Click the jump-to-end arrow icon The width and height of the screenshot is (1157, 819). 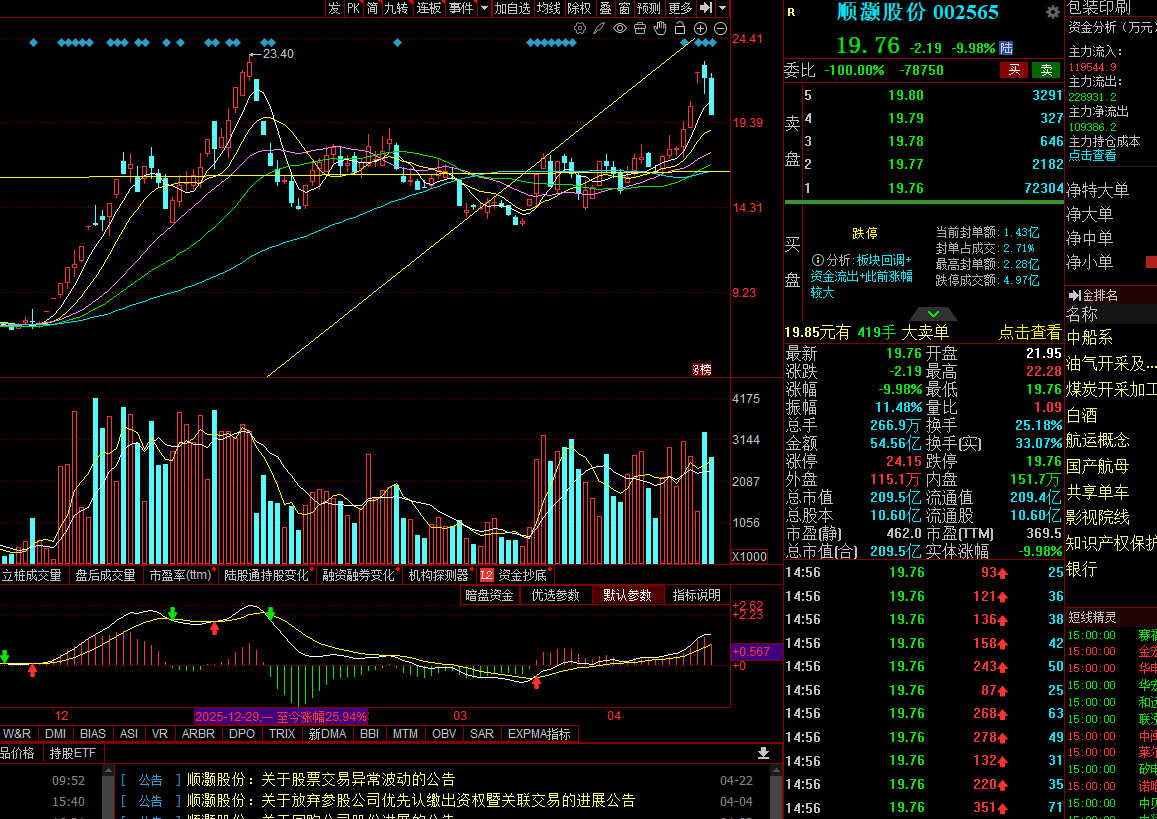tap(705, 8)
